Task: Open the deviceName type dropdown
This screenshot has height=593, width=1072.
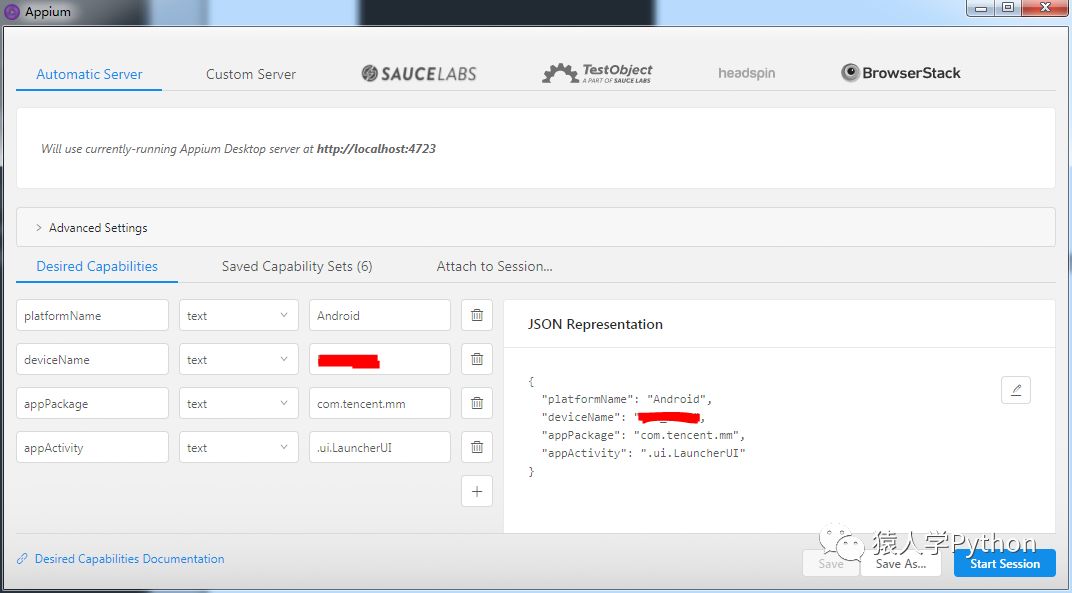Action: click(239, 359)
